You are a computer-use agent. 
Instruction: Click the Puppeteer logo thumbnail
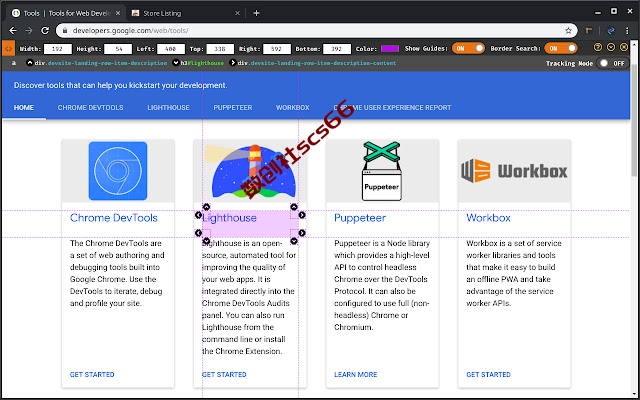tap(382, 171)
